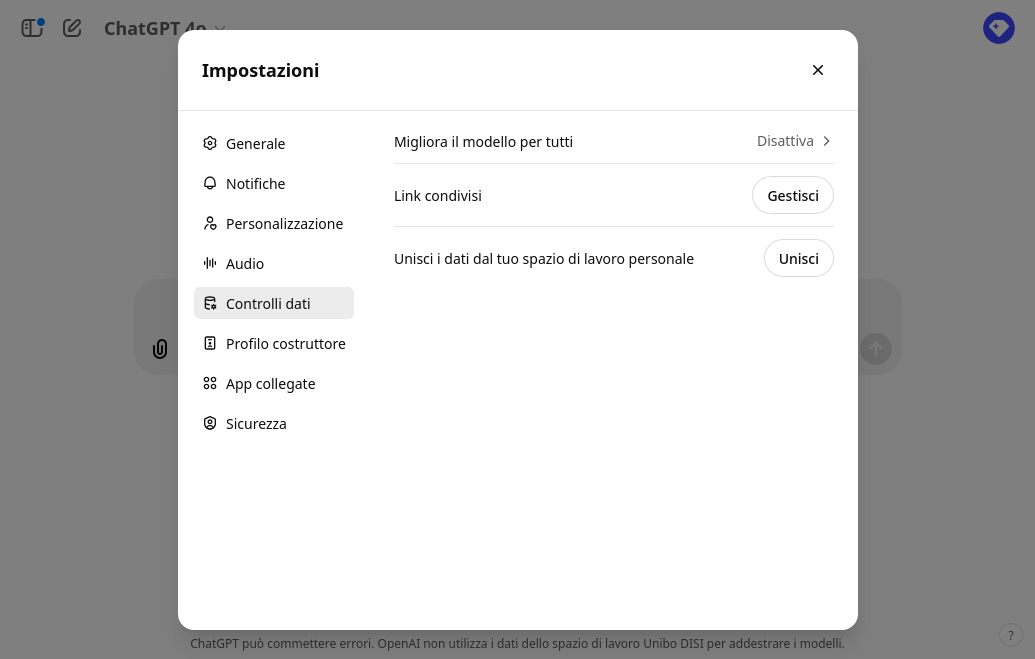Click the Notifiche bell icon
Image resolution: width=1035 pixels, height=659 pixels.
(x=210, y=183)
